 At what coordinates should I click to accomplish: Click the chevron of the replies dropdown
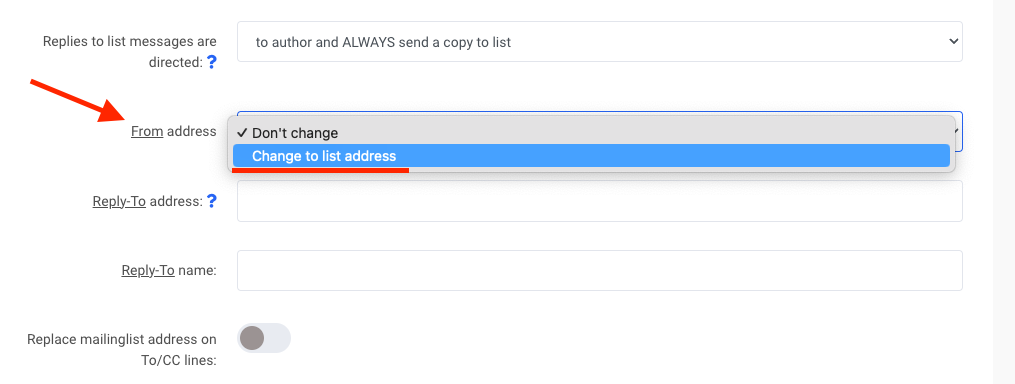tap(952, 41)
